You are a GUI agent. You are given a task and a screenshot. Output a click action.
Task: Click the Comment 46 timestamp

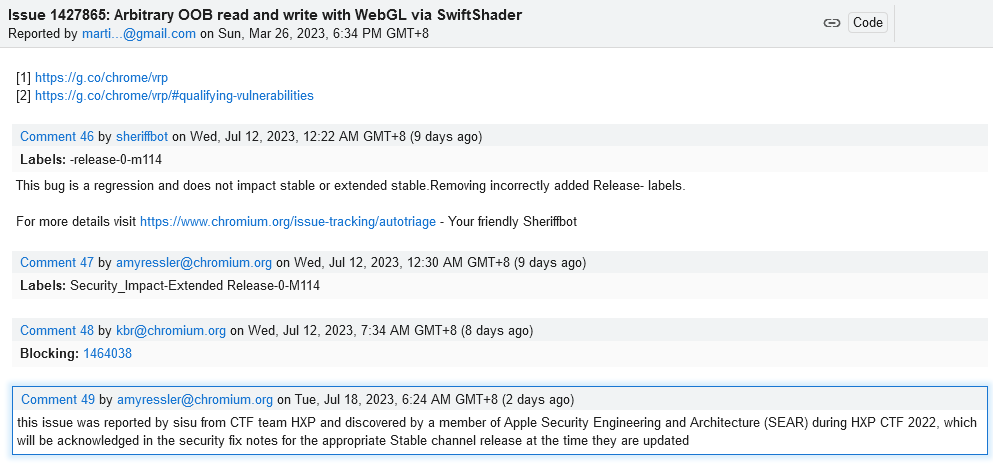click(x=336, y=136)
